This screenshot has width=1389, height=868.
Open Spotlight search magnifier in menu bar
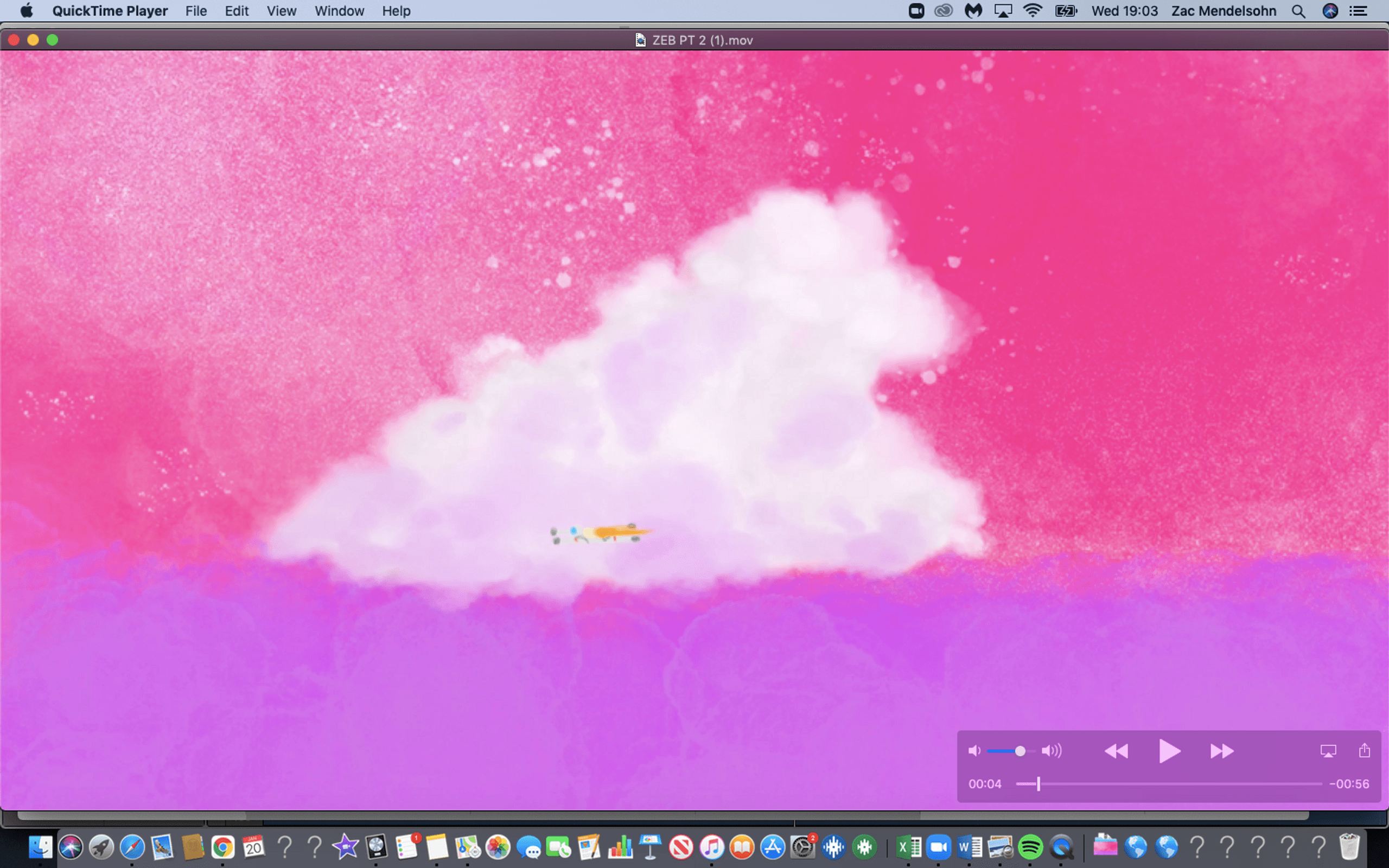[1298, 11]
